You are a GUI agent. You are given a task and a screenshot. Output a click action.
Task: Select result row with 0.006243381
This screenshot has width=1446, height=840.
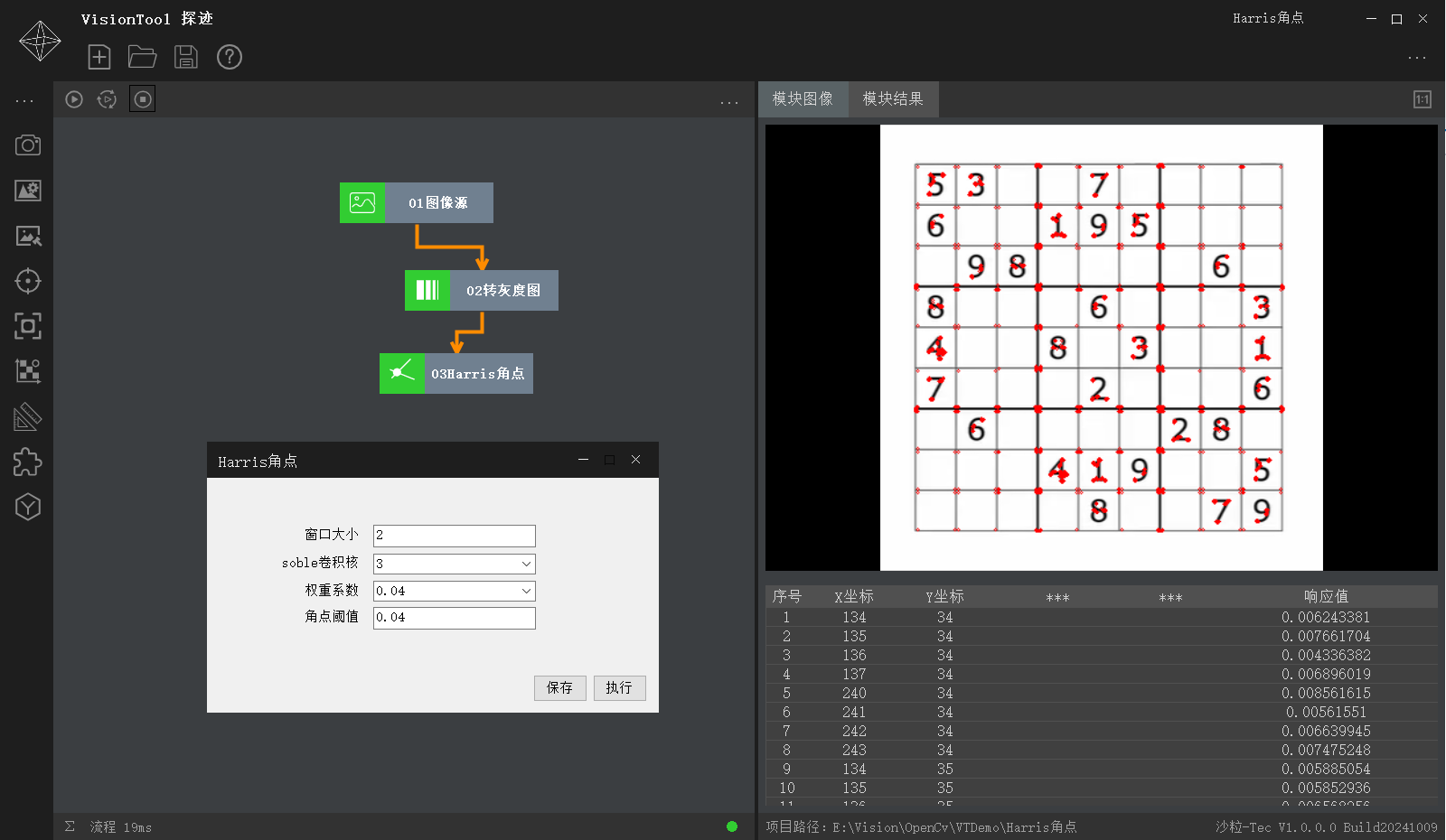point(1102,617)
